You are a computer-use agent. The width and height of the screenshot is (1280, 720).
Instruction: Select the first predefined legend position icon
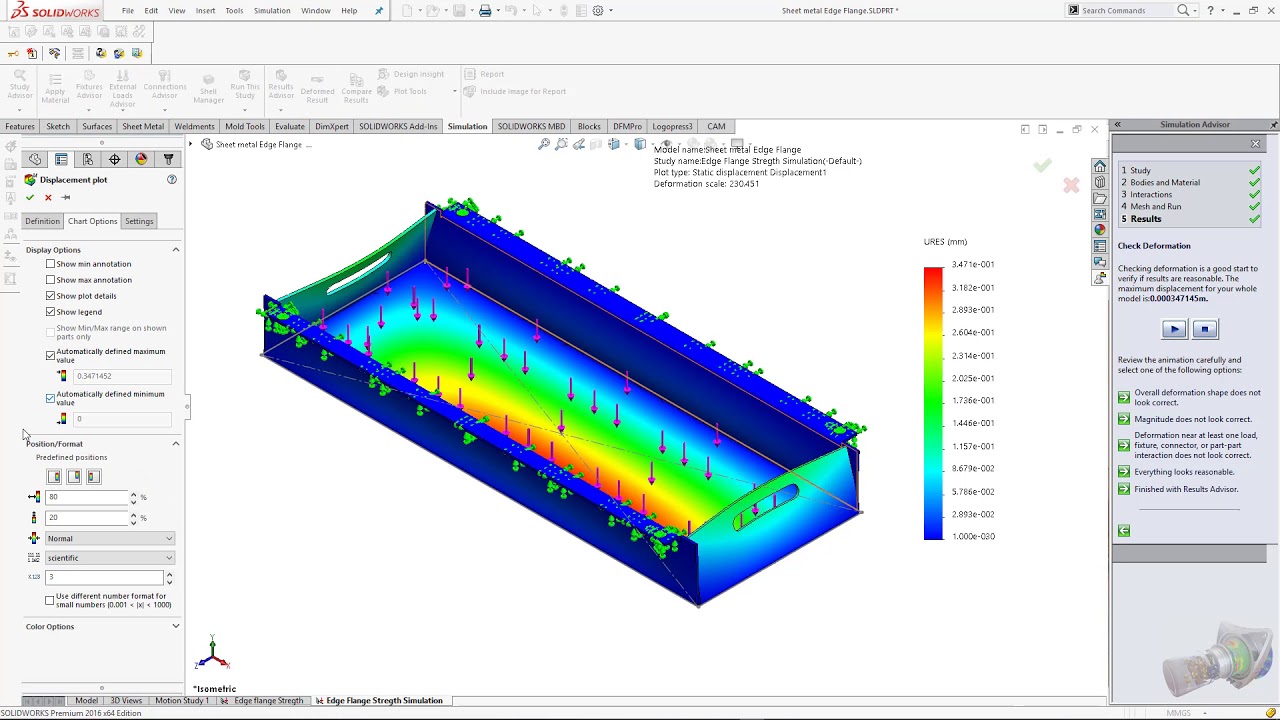[54, 476]
